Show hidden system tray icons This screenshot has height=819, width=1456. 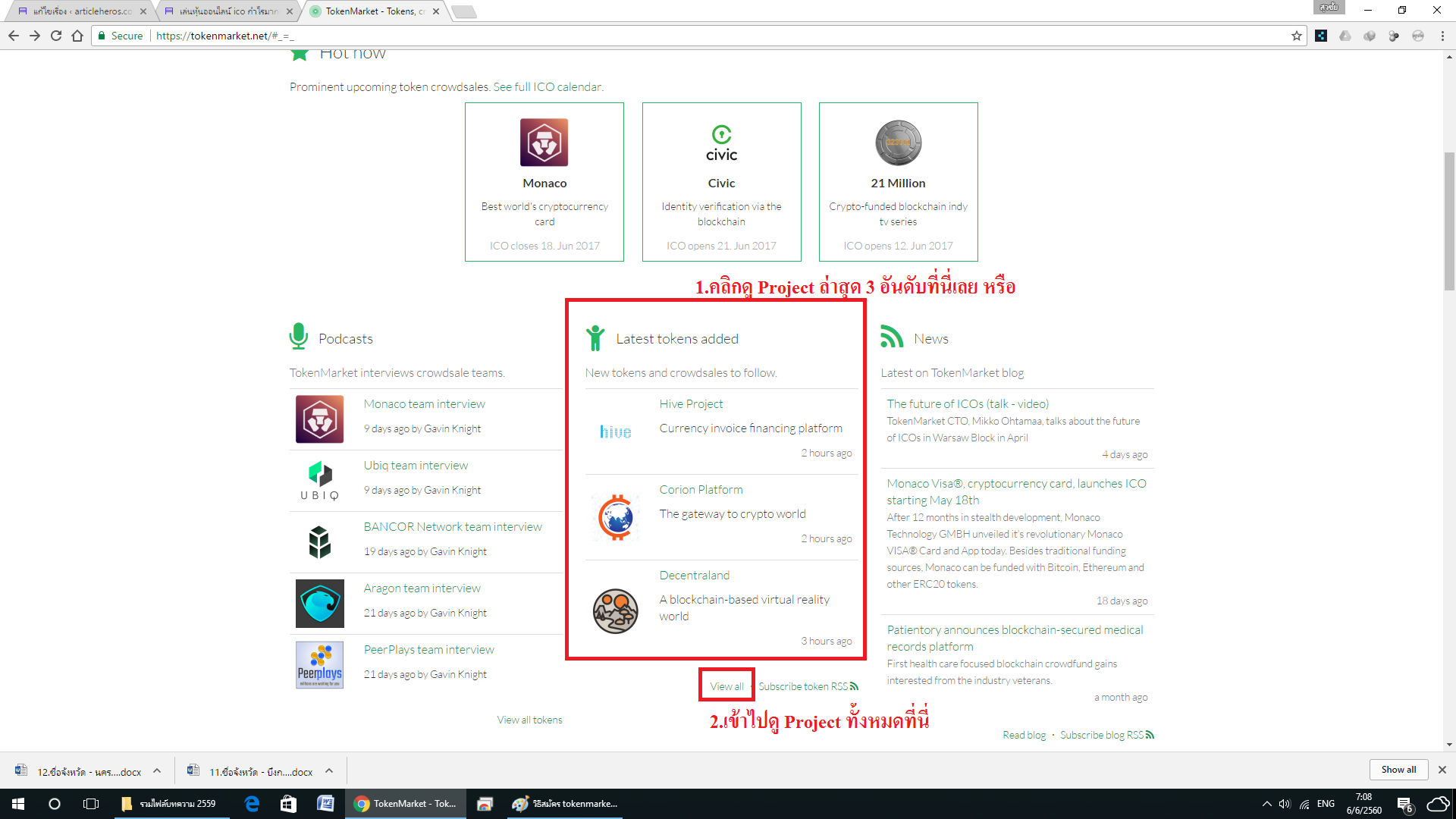1266,804
